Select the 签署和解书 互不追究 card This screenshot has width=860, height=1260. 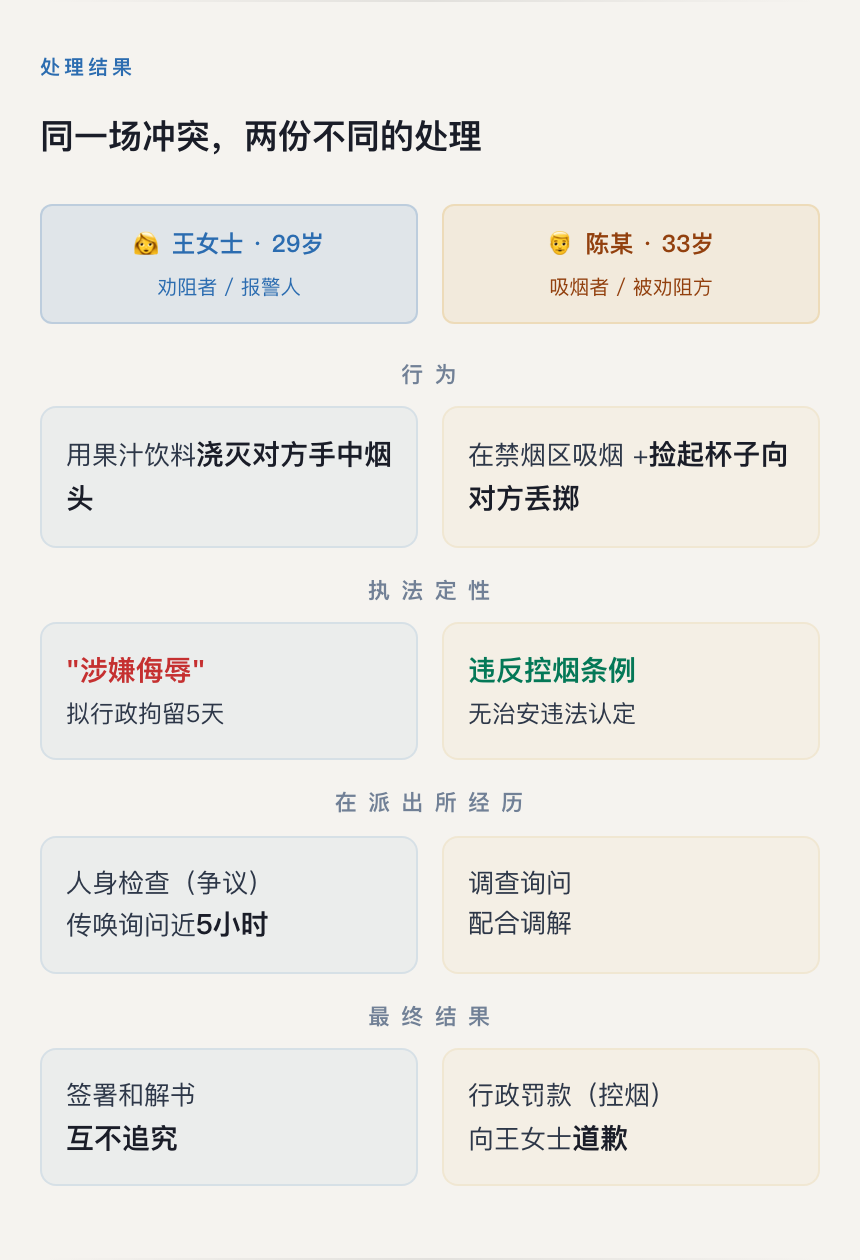229,1116
